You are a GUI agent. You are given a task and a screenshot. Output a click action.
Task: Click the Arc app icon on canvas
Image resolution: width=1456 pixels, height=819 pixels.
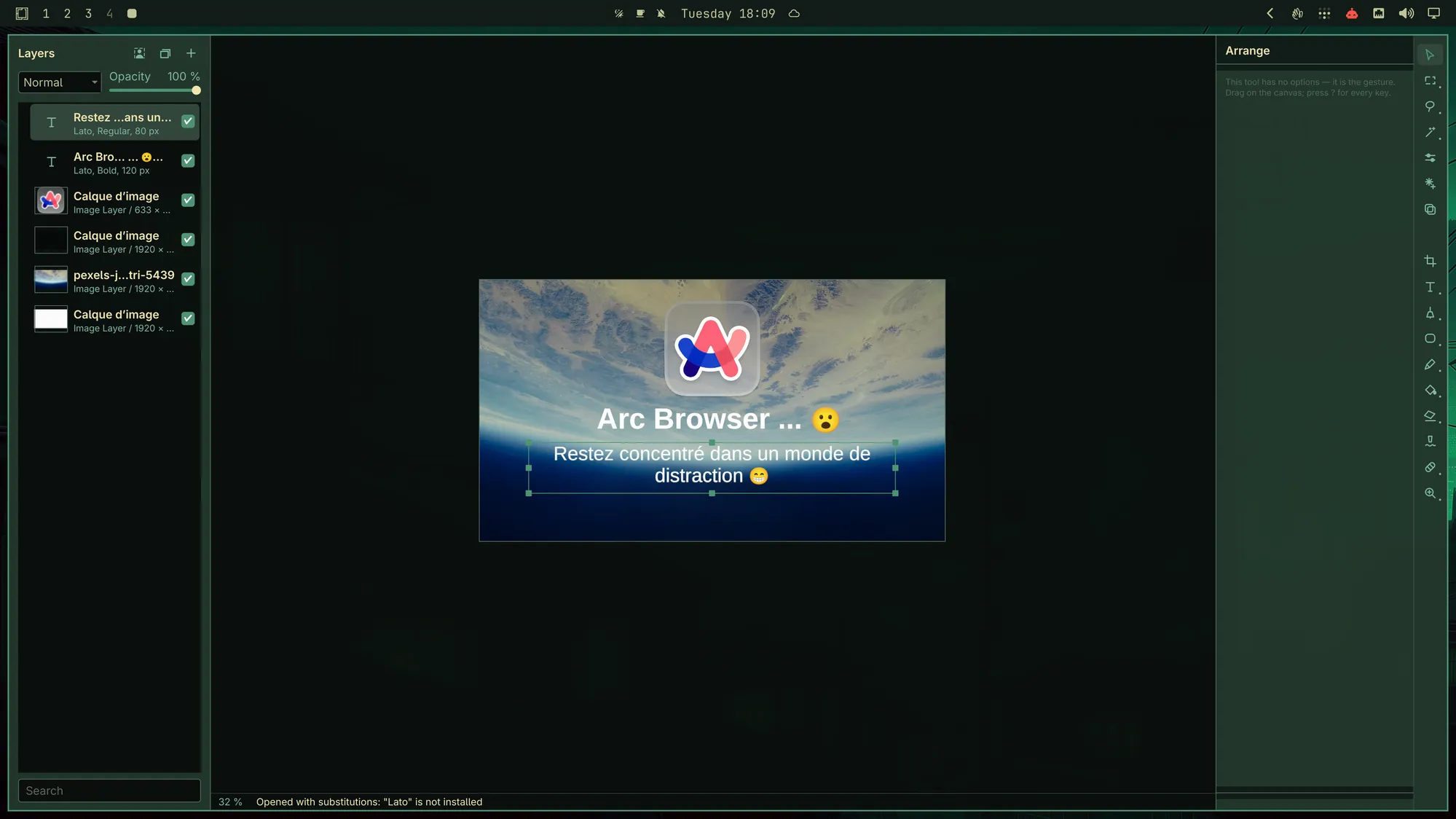tap(712, 348)
